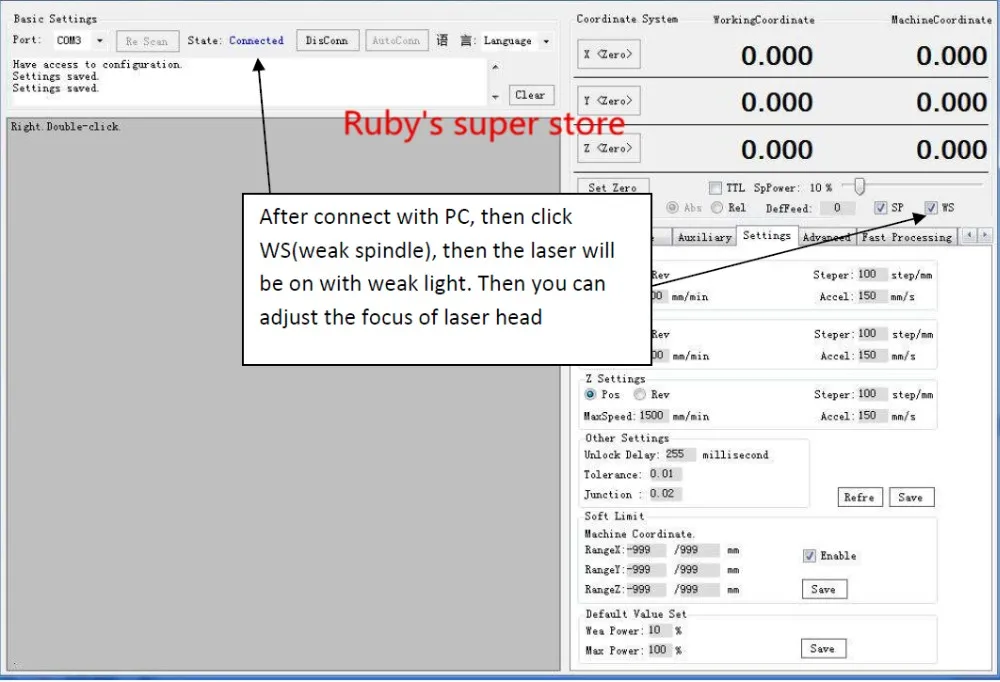This screenshot has height=682, width=1000.
Task: Toggle the SP checkbox
Action: coord(880,208)
